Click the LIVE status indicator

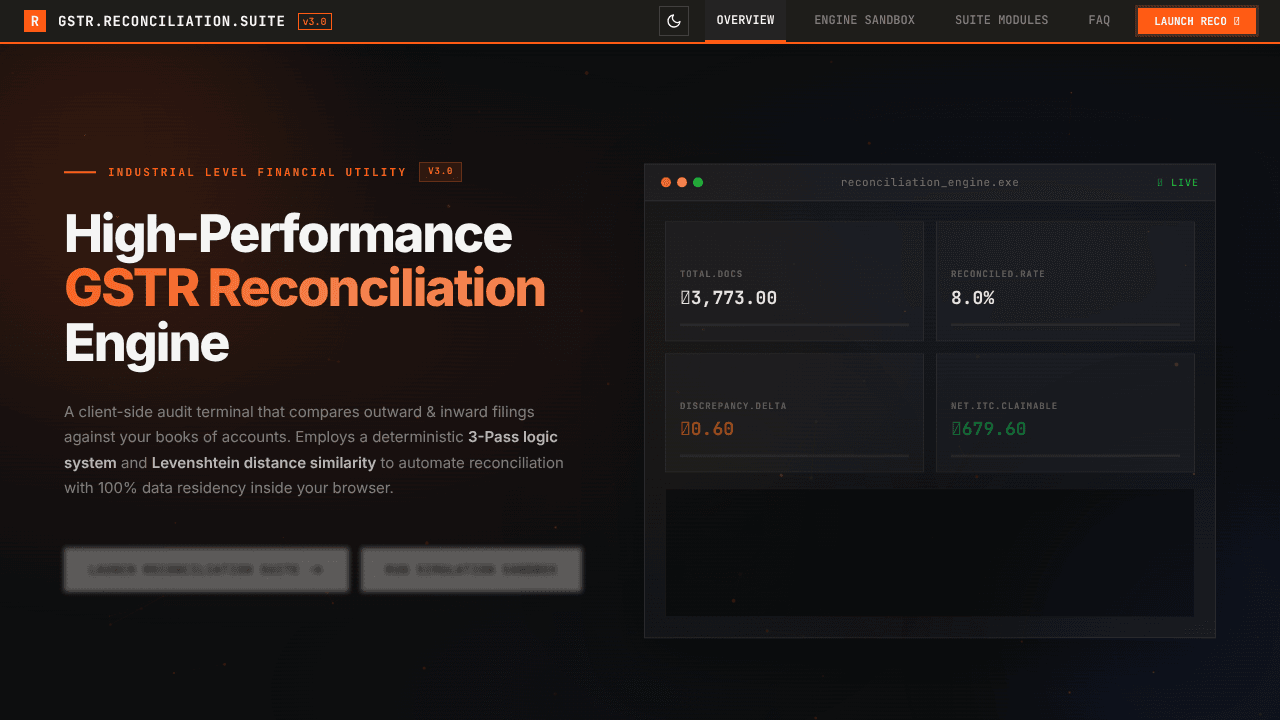[x=1177, y=183]
